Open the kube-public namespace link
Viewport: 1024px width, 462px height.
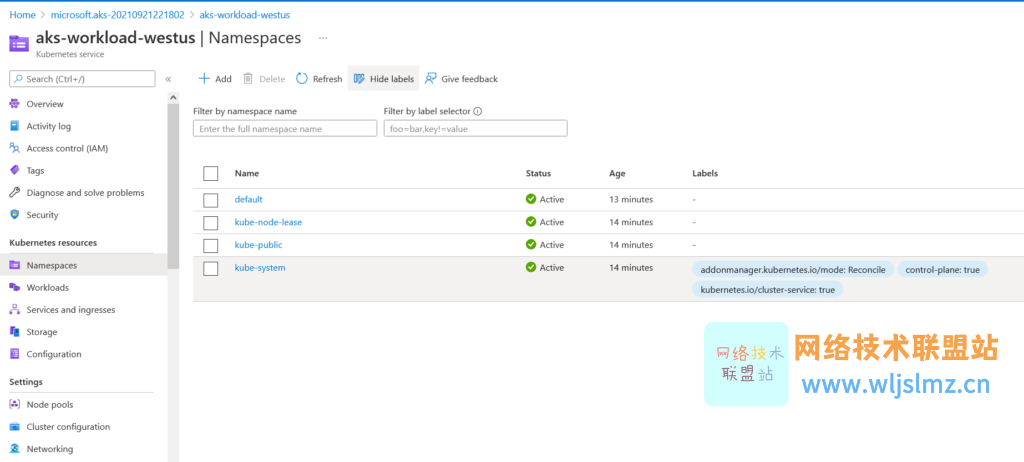point(259,244)
